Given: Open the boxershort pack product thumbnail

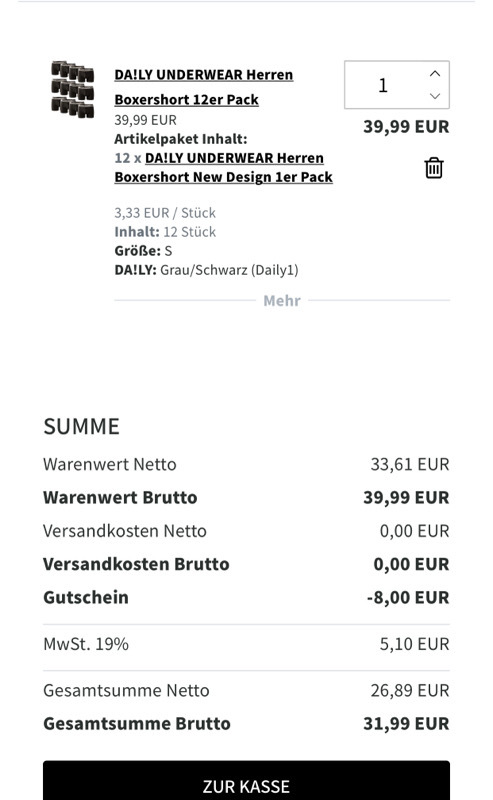Looking at the screenshot, I should tap(72, 89).
